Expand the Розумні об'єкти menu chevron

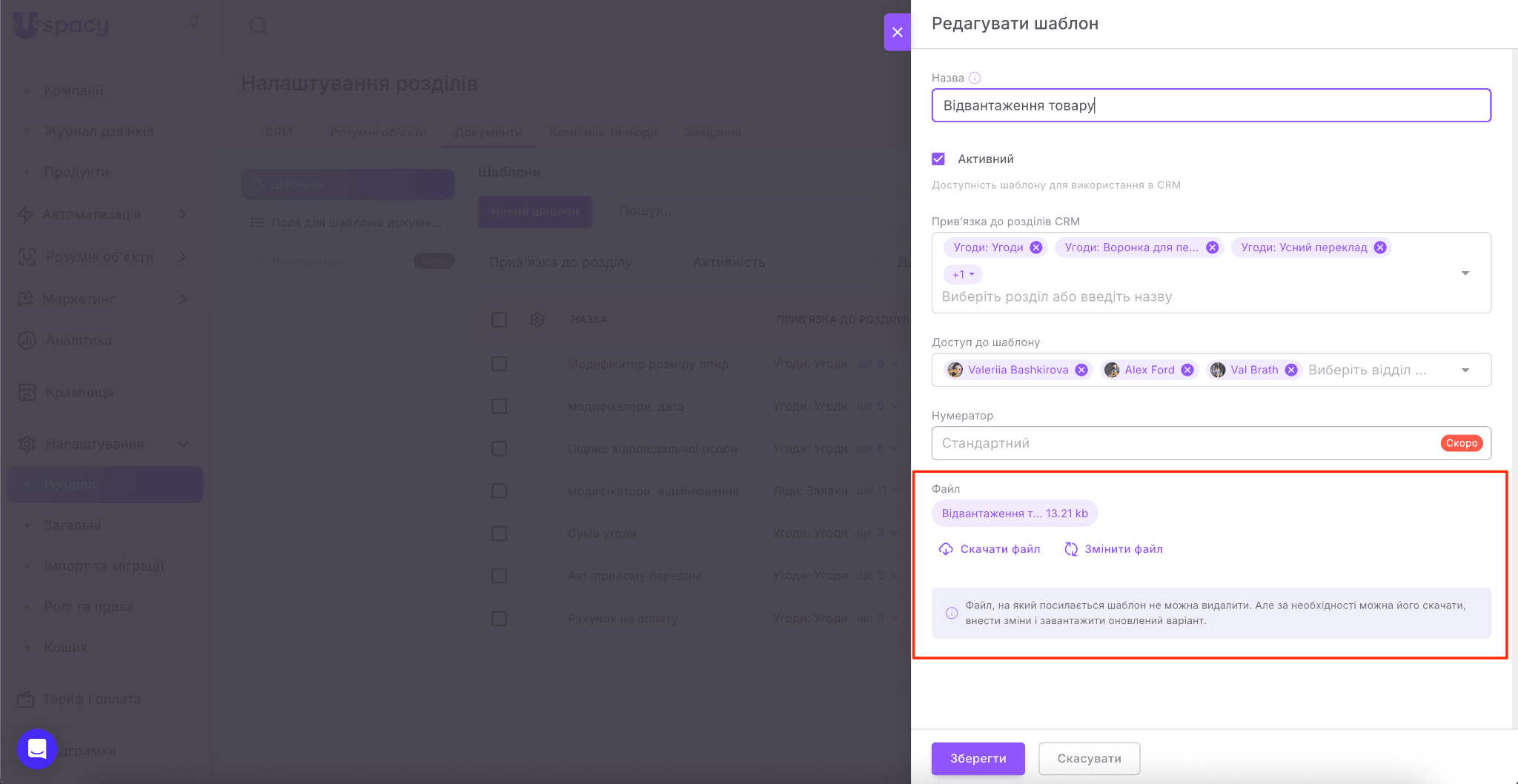pos(183,256)
